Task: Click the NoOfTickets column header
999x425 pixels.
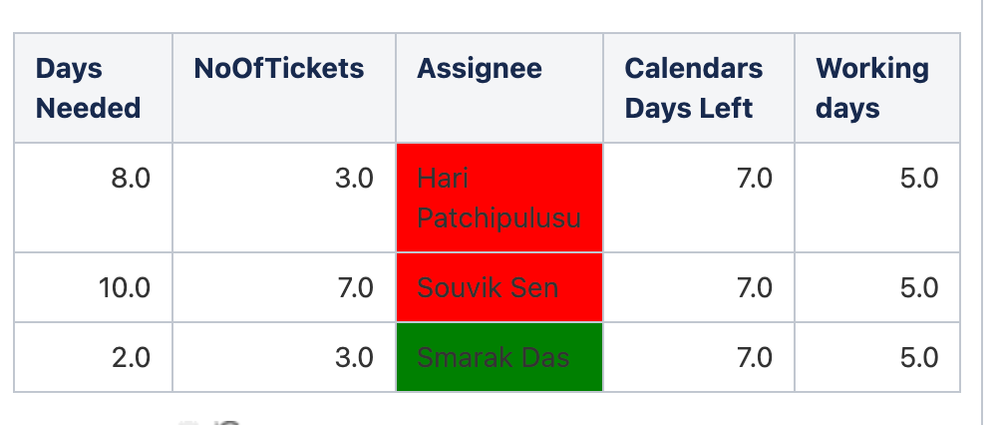Action: 284,88
